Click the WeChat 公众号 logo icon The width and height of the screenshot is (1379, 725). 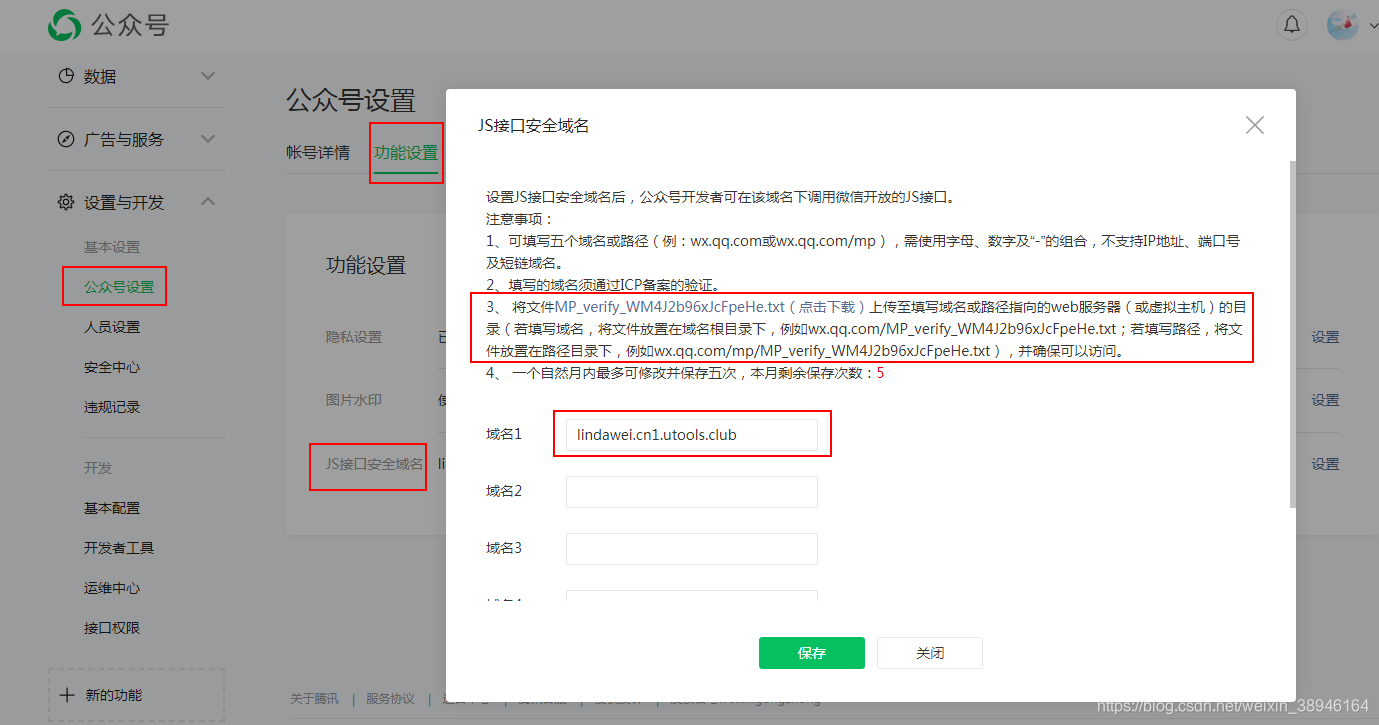point(66,25)
